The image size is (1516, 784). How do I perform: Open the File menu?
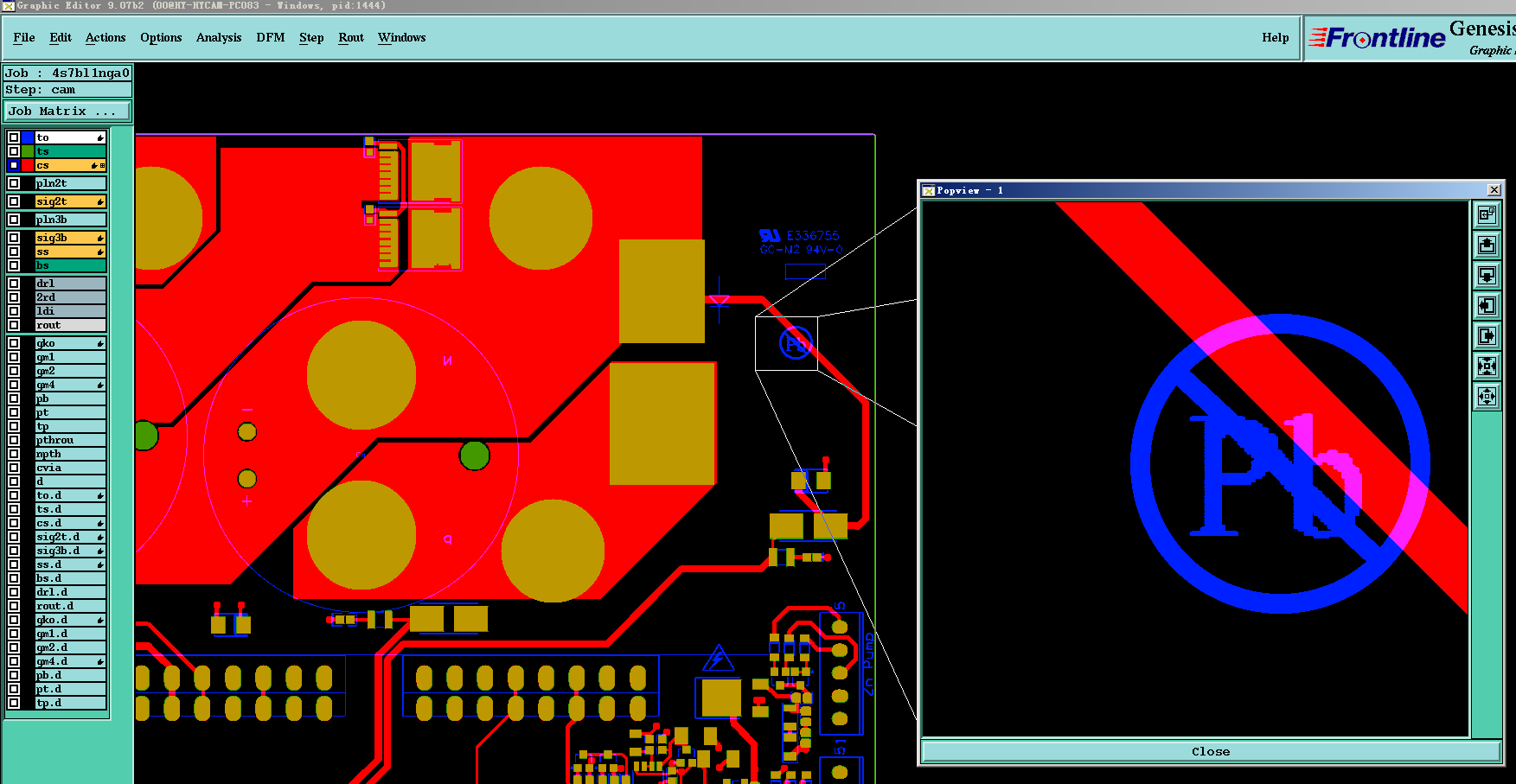coord(24,37)
